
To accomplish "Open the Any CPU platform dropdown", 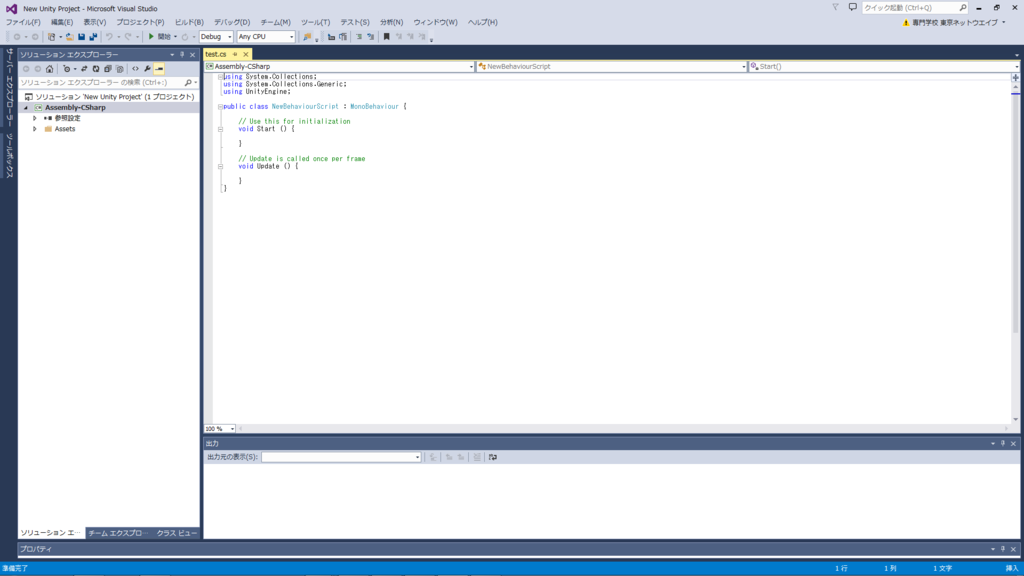I will (x=266, y=37).
